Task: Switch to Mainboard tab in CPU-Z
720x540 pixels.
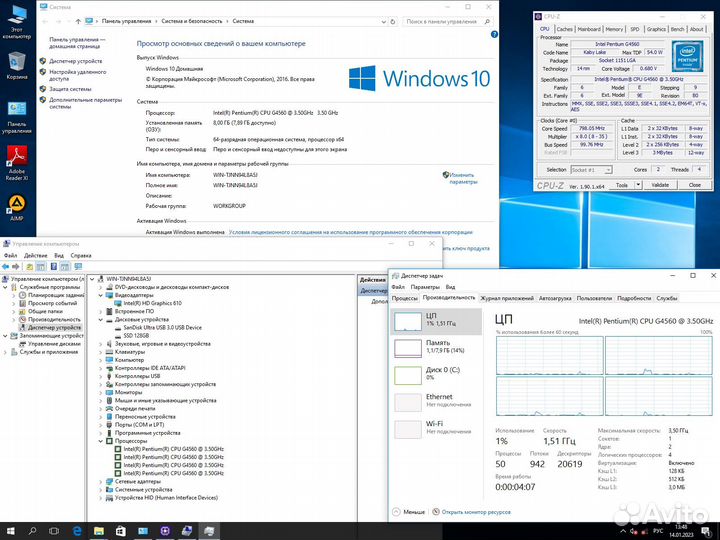Action: (589, 29)
